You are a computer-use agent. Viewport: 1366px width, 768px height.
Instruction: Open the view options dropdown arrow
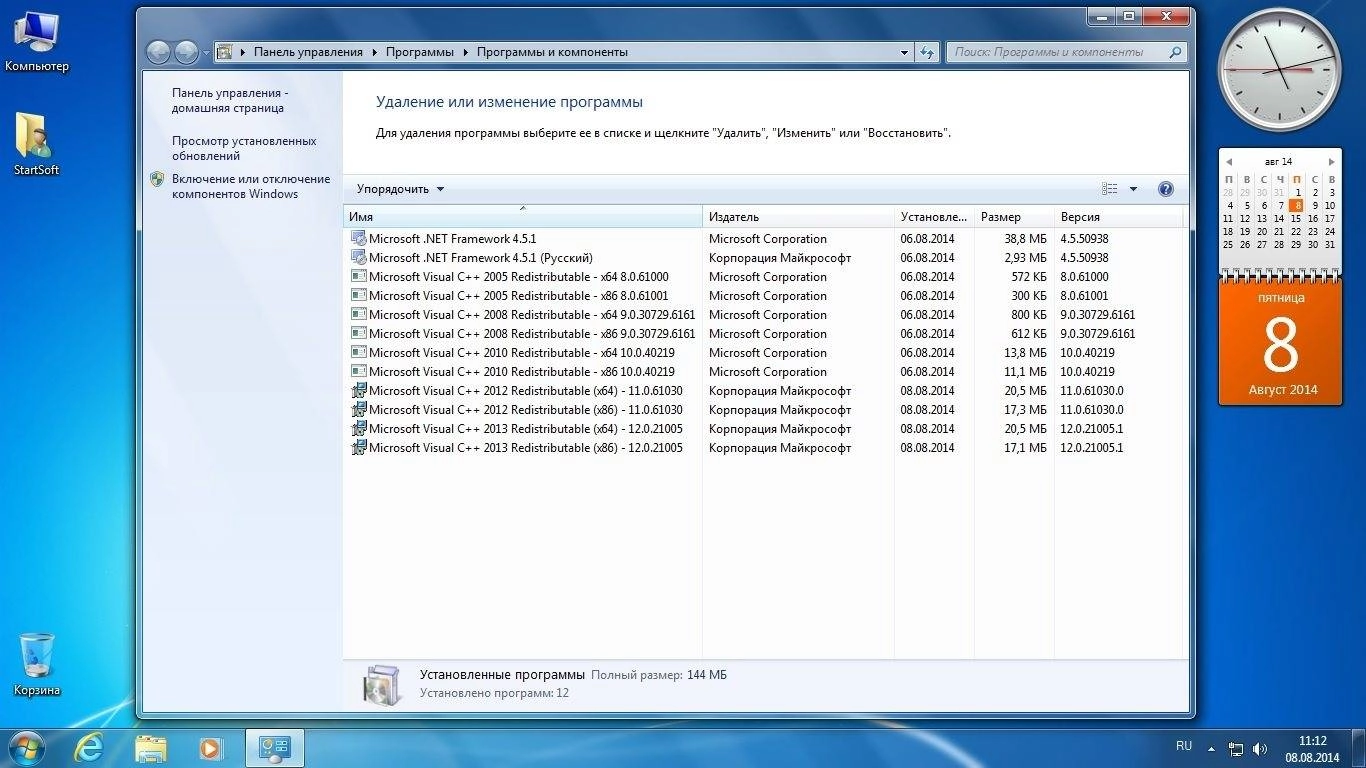(x=1133, y=189)
